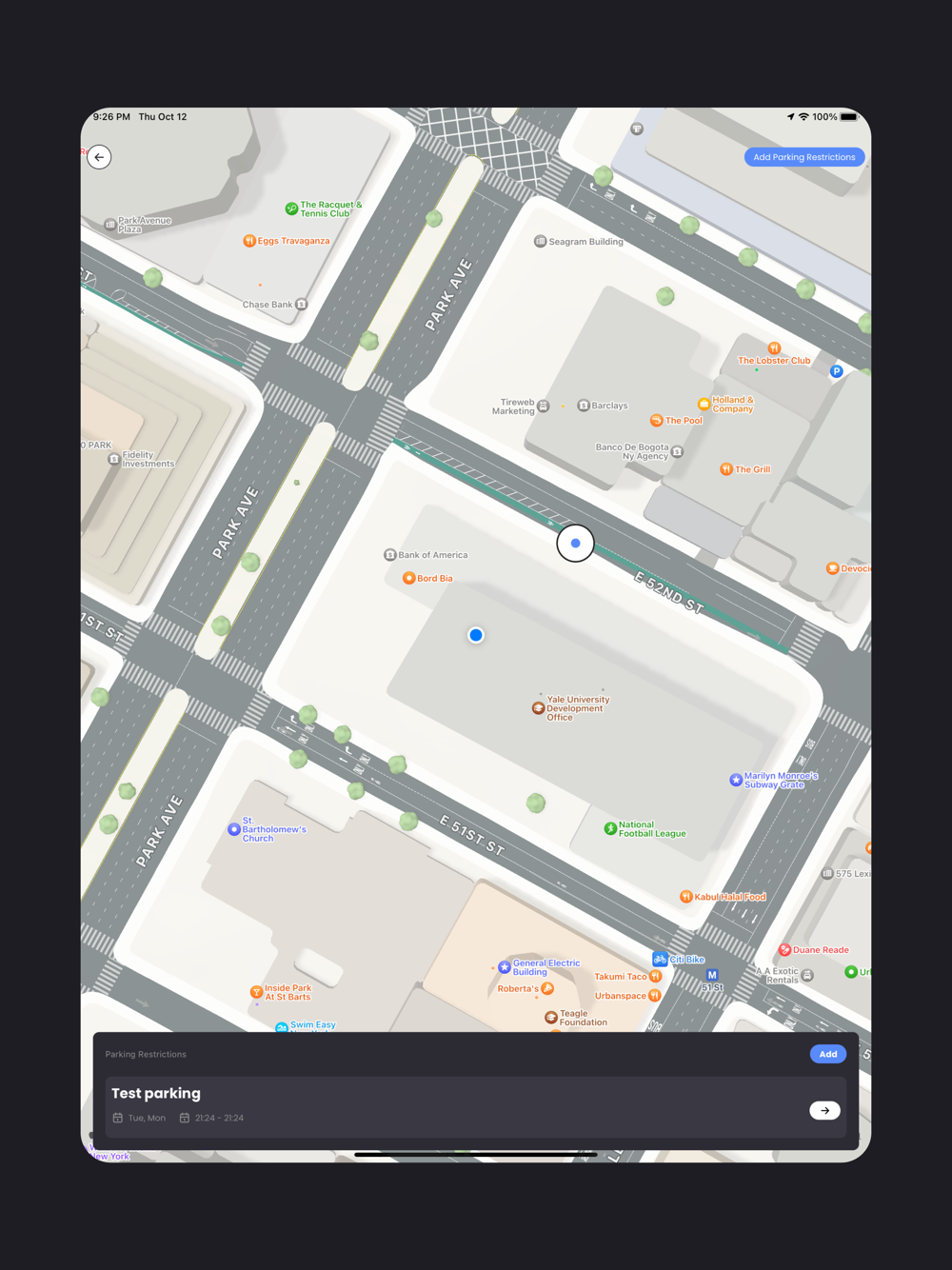The height and width of the screenshot is (1270, 952).
Task: Tap Takumi Taco restaurant icon
Action: point(655,977)
